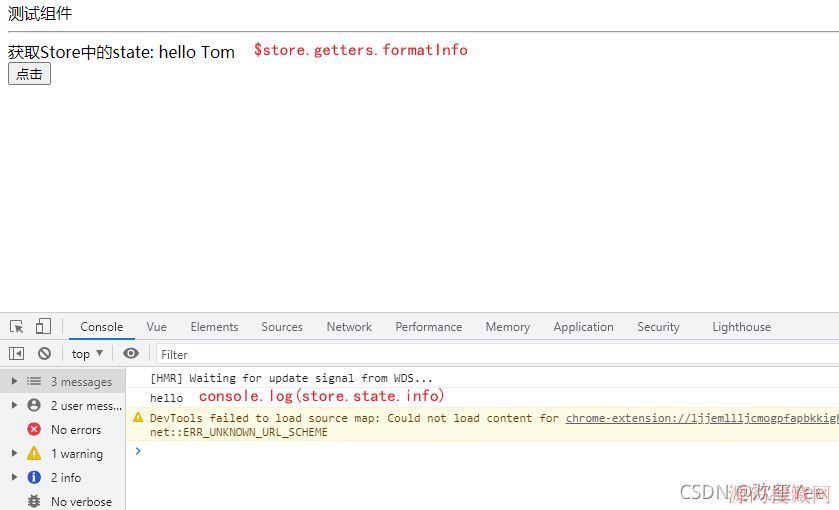This screenshot has height=510, width=839.
Task: Open the Elements tab
Action: point(214,326)
